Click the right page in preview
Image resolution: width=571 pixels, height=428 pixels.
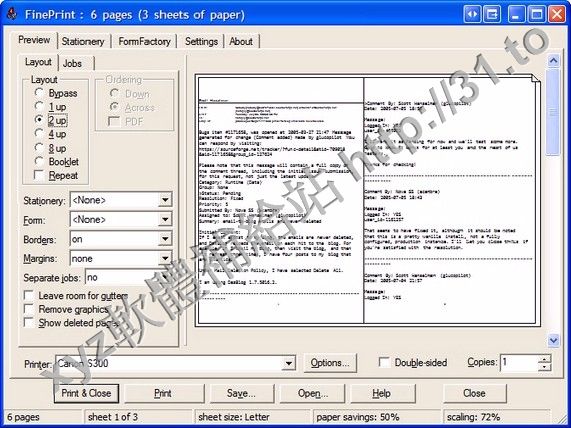pyautogui.click(x=450, y=200)
